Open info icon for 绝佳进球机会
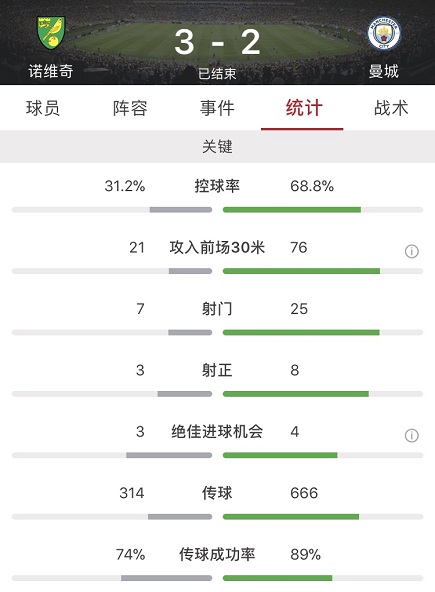This screenshot has height=592, width=435. 412,435
